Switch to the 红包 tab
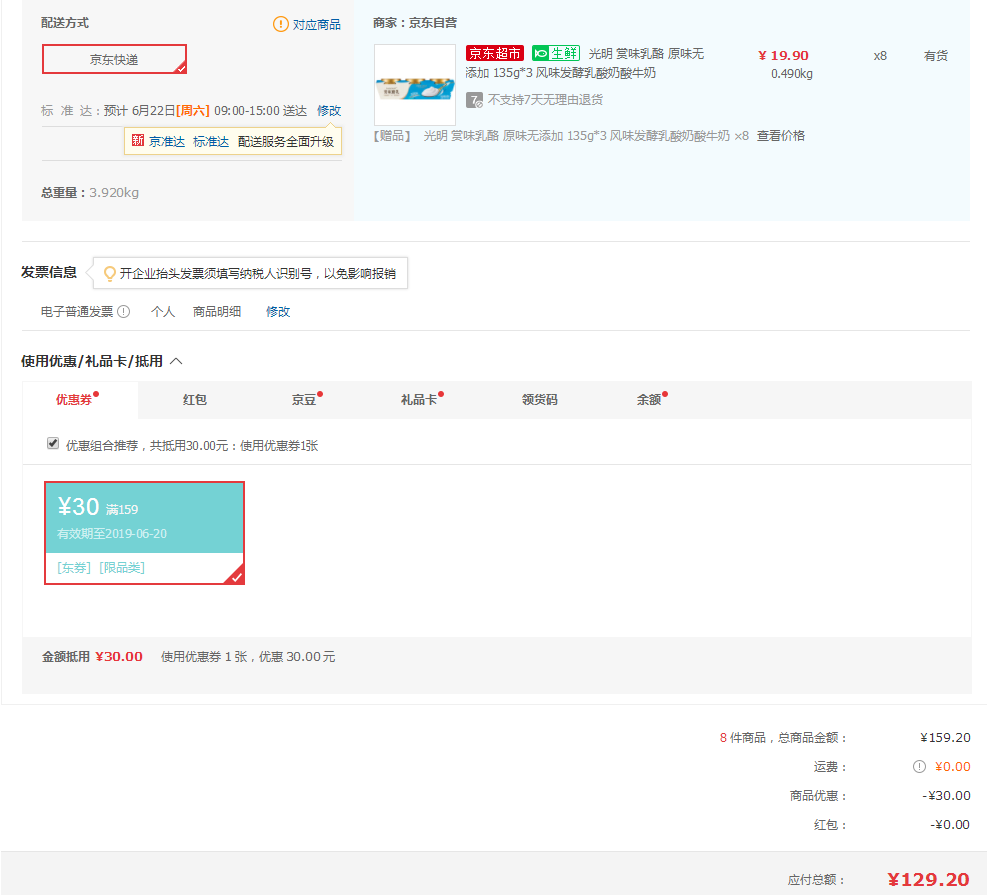The width and height of the screenshot is (987, 895). [x=195, y=400]
